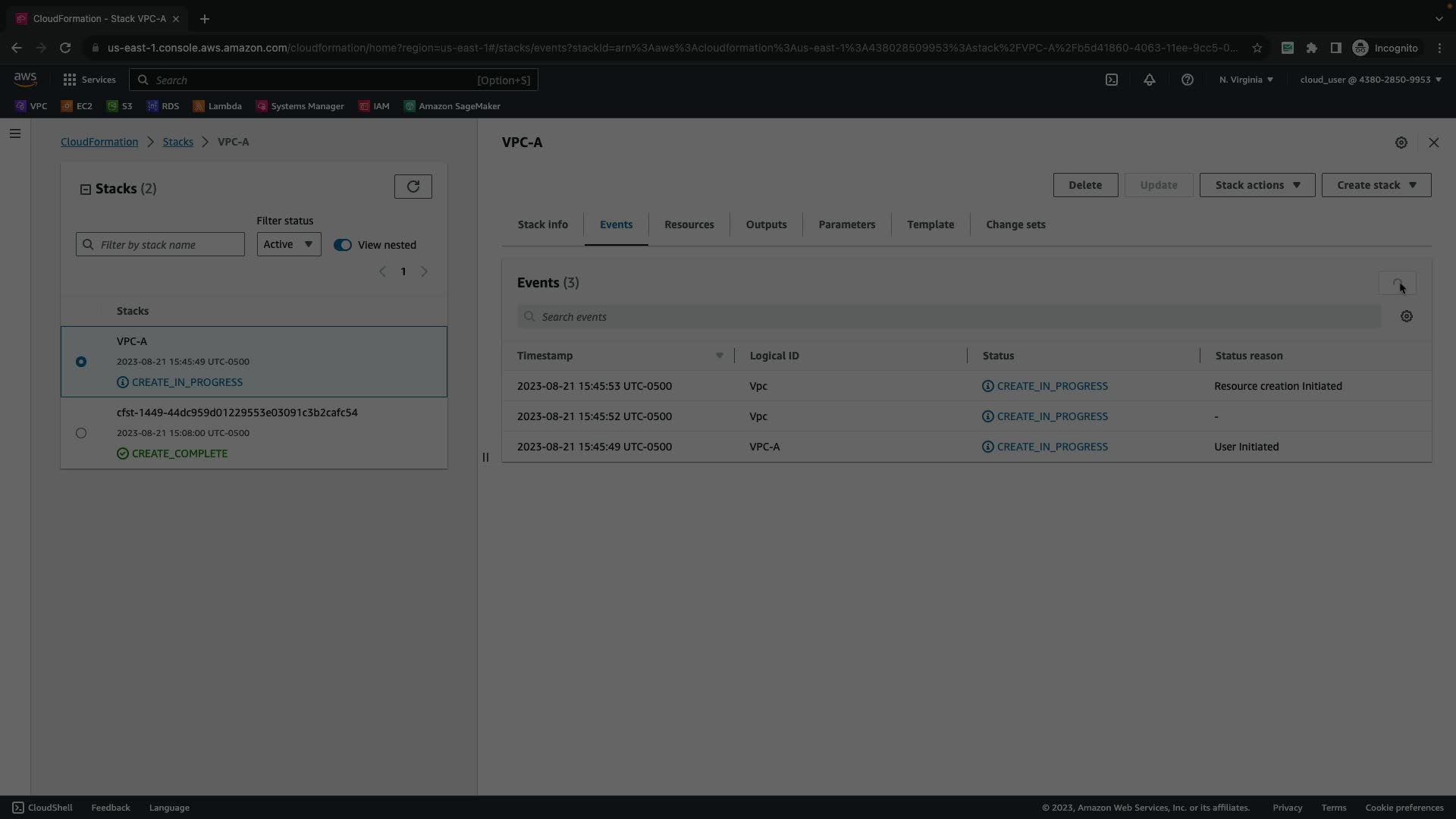Click the stacks list refresh icon

pos(413,187)
